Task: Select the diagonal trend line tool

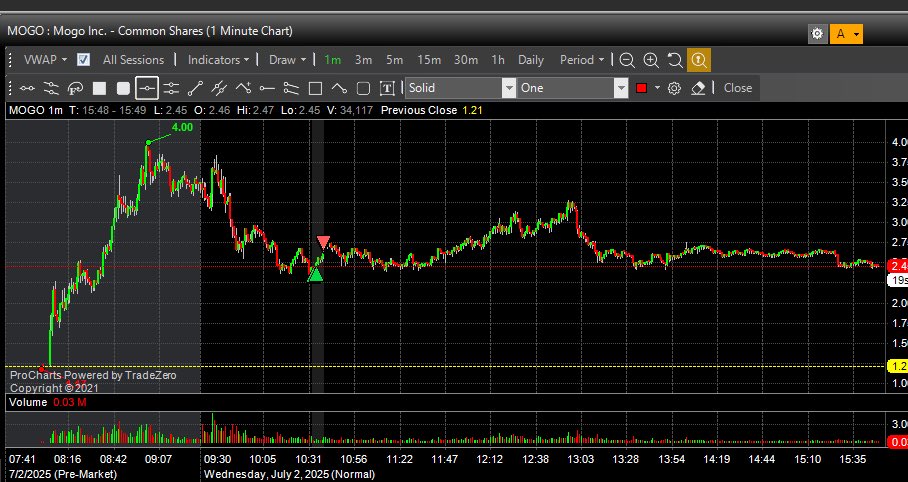Action: (195, 88)
